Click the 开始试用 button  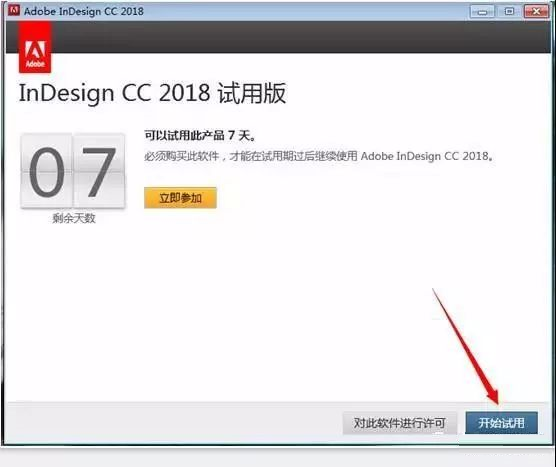pos(501,423)
